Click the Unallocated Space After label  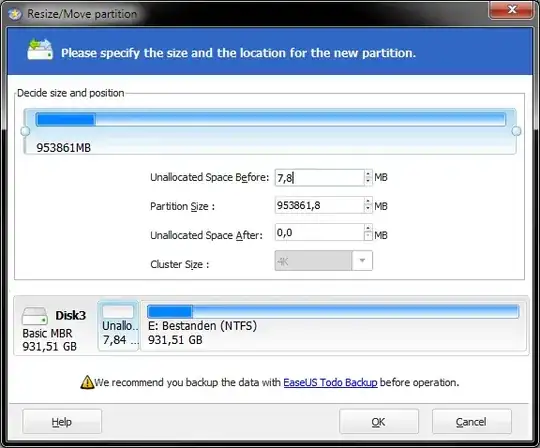206,235
